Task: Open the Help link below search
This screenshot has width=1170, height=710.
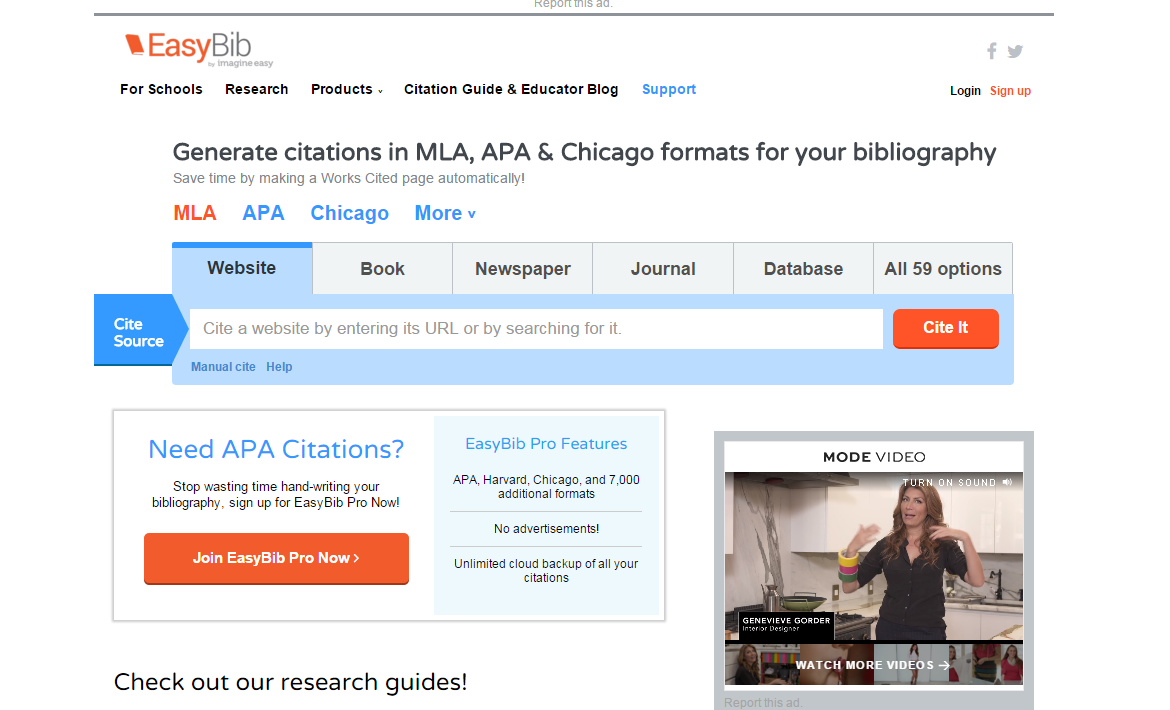Action: point(279,367)
